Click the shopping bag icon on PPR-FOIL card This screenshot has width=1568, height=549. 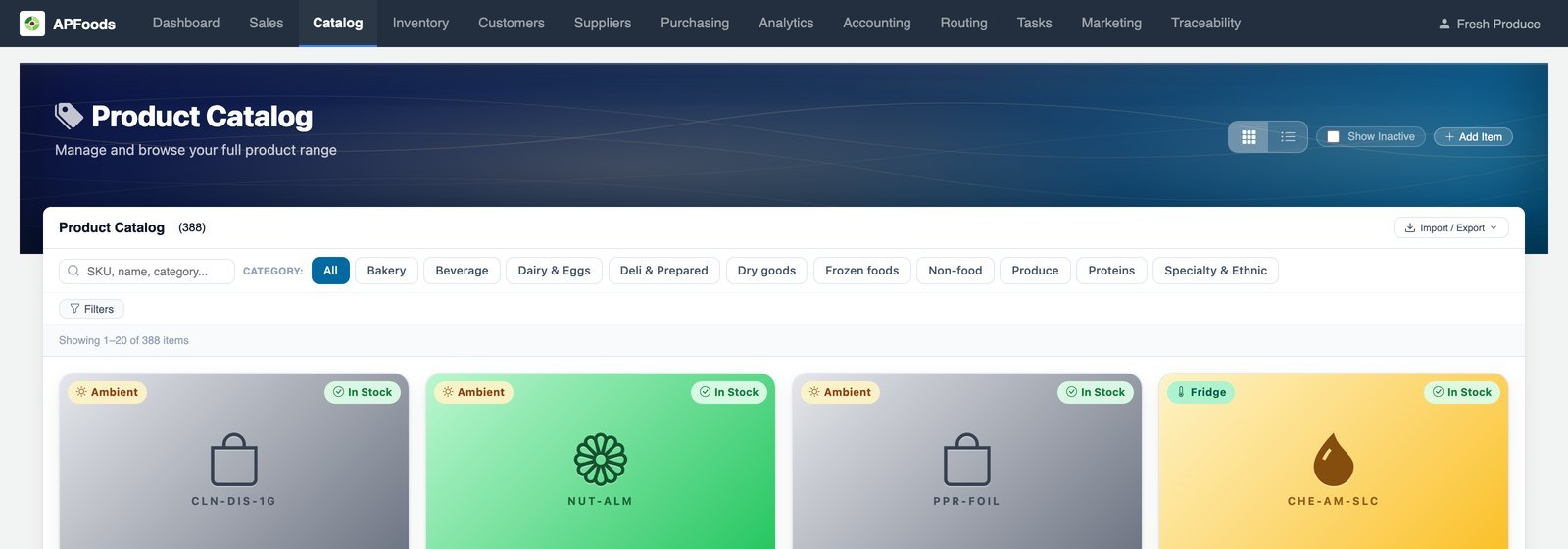pos(967,459)
